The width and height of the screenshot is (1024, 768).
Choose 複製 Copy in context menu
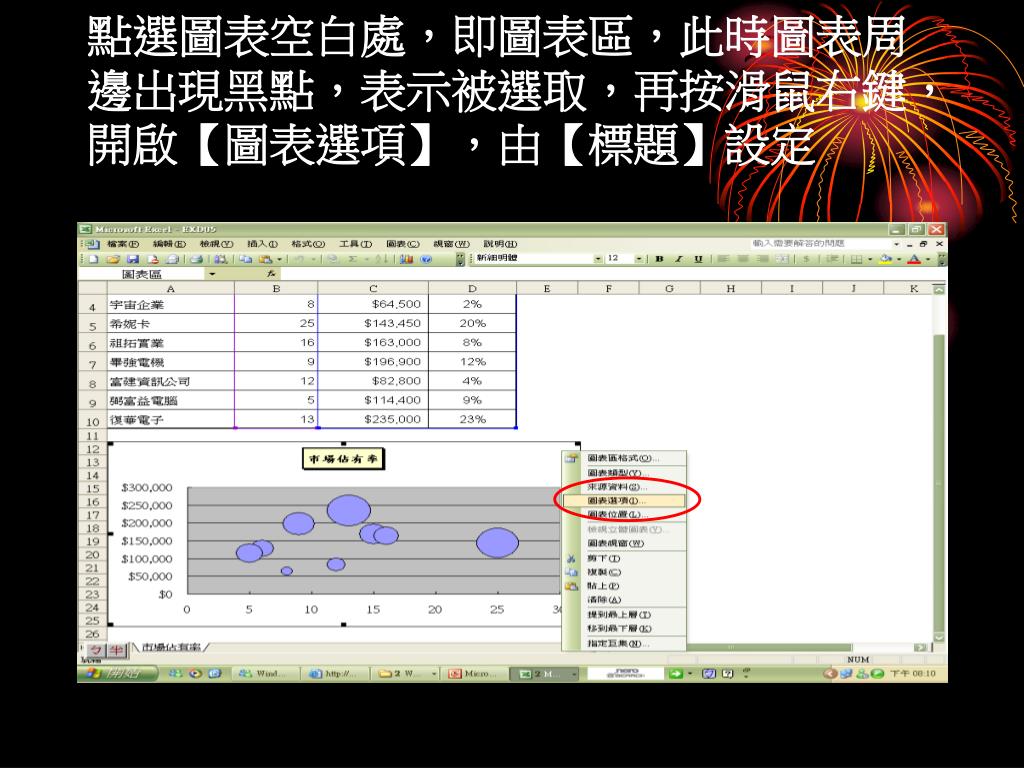coord(625,572)
